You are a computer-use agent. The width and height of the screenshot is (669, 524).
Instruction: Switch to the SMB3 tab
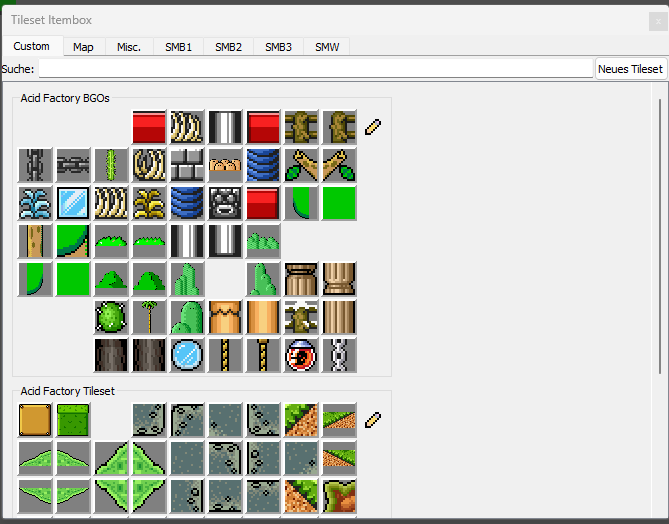(278, 47)
